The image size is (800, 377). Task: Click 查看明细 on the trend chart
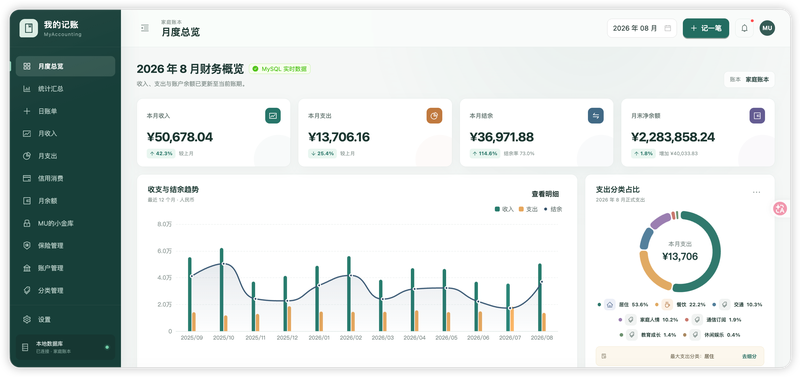coord(545,194)
